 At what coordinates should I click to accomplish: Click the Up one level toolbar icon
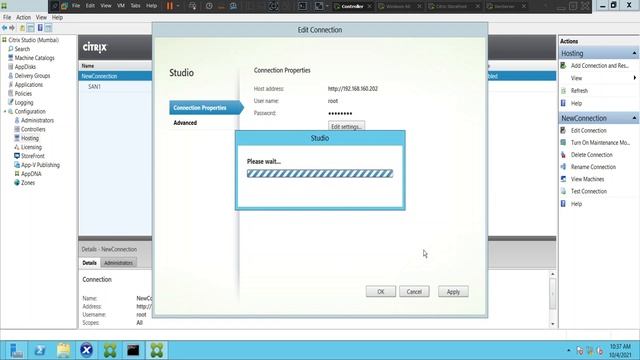[x=22, y=28]
